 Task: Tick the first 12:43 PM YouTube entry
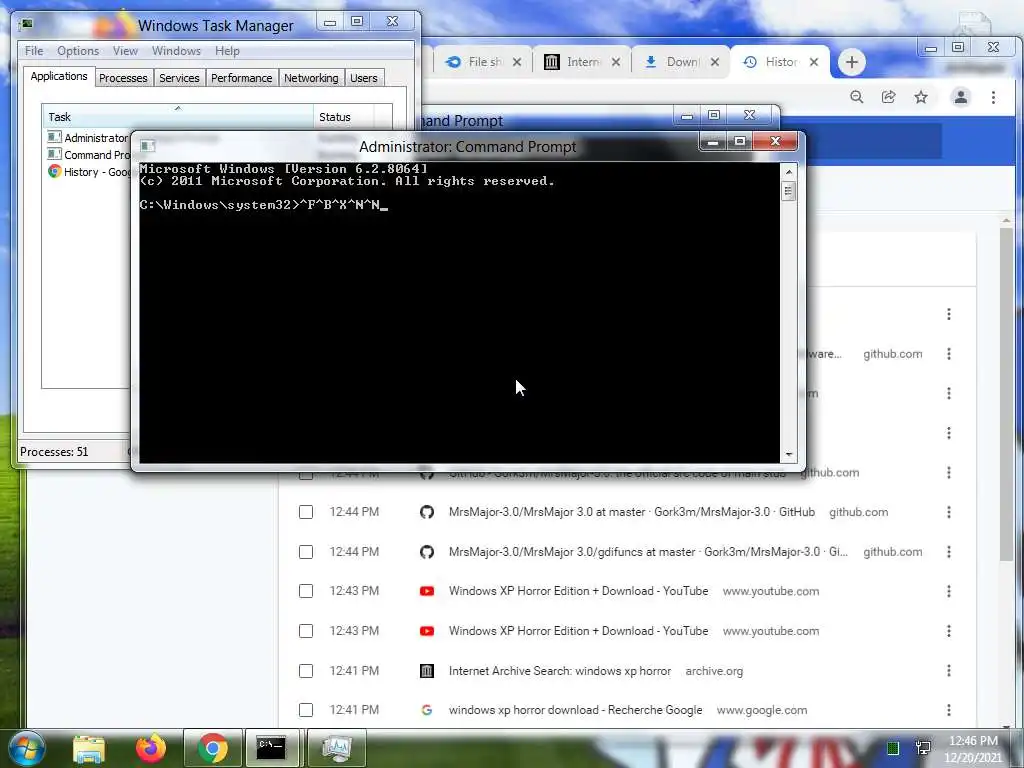tap(306, 591)
